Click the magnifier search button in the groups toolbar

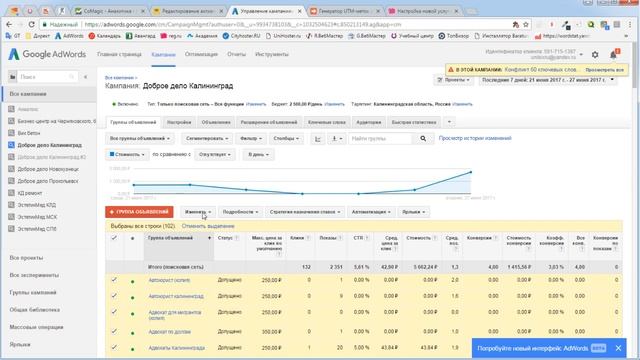click(423, 139)
